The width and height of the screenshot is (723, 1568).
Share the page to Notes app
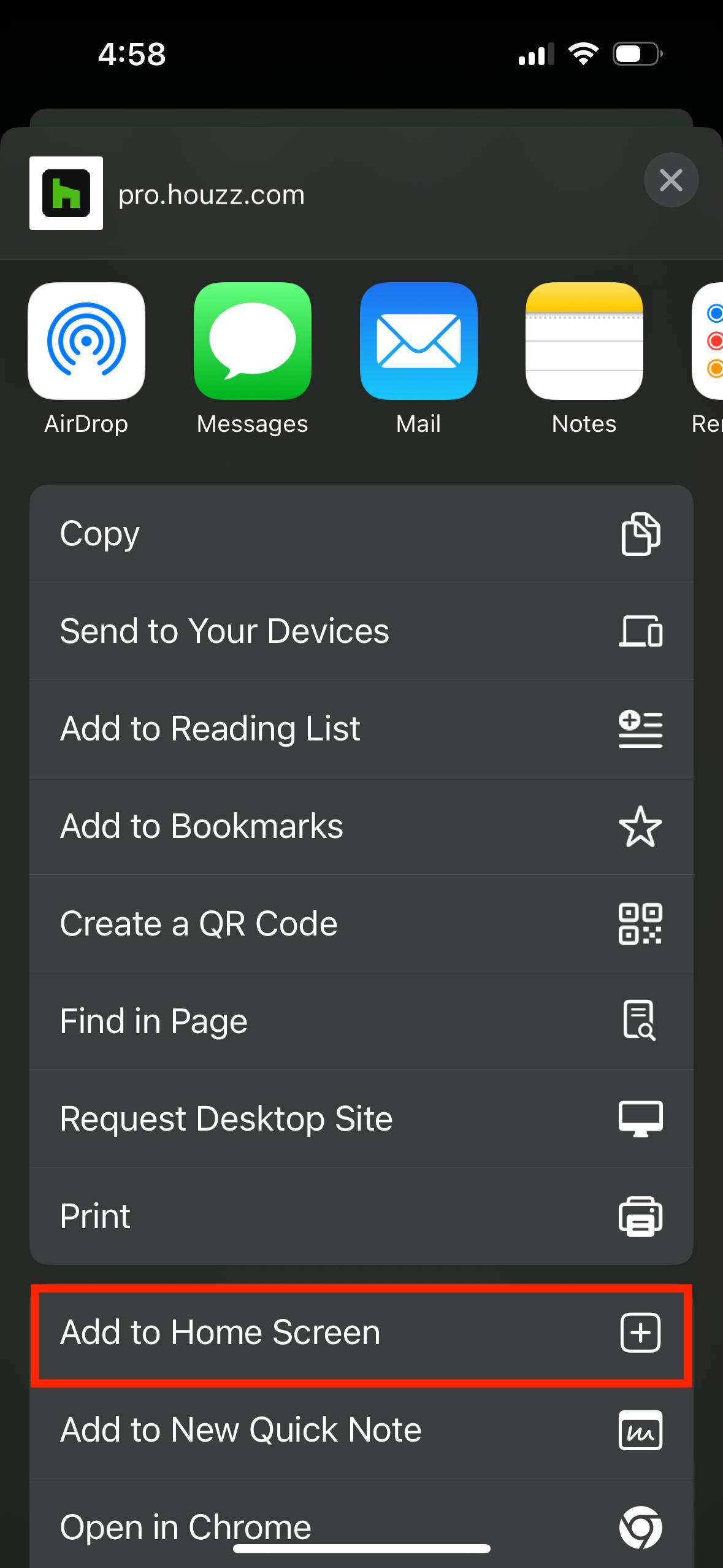[584, 341]
